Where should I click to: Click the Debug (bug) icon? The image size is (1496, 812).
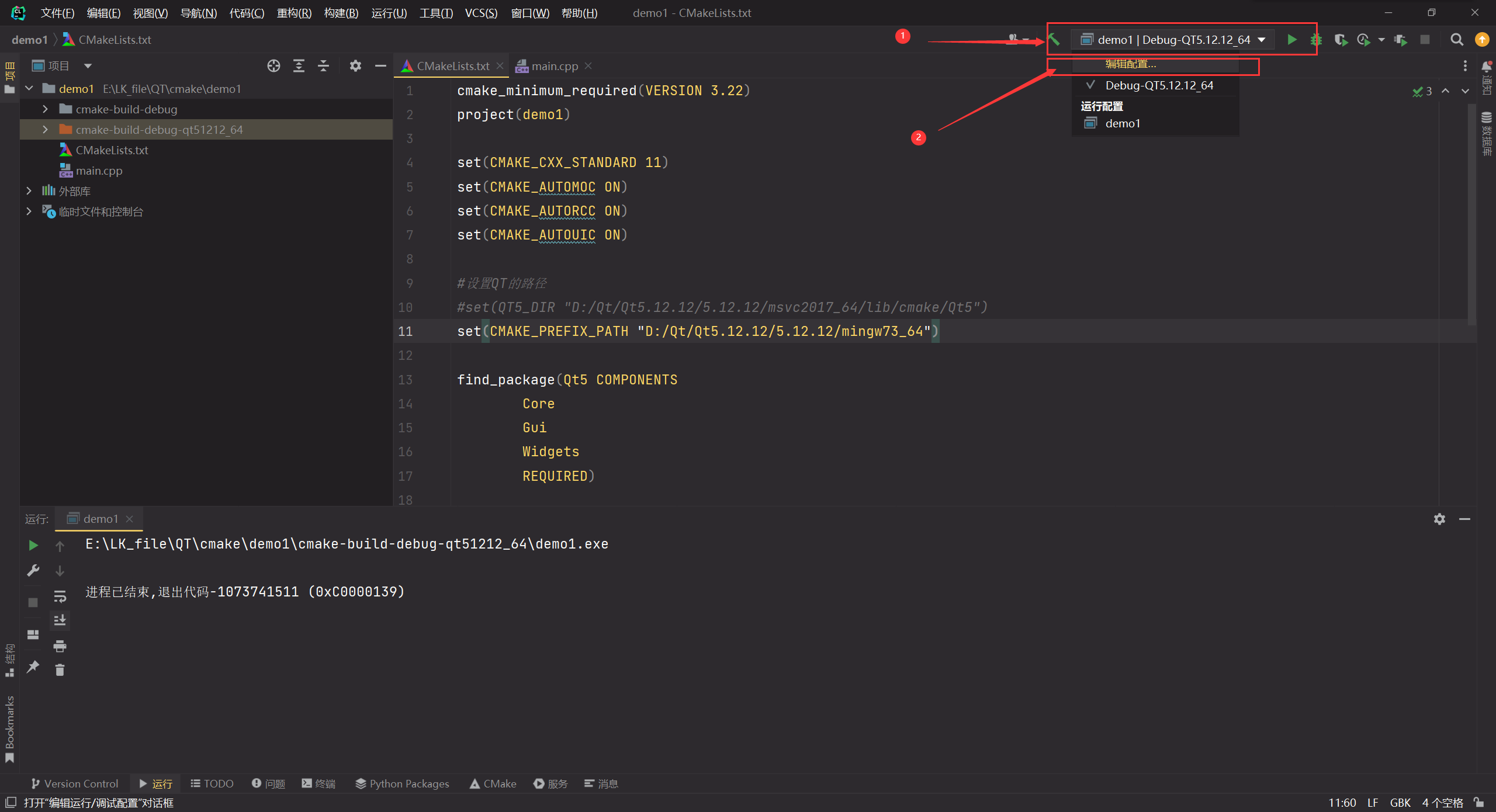[1316, 40]
